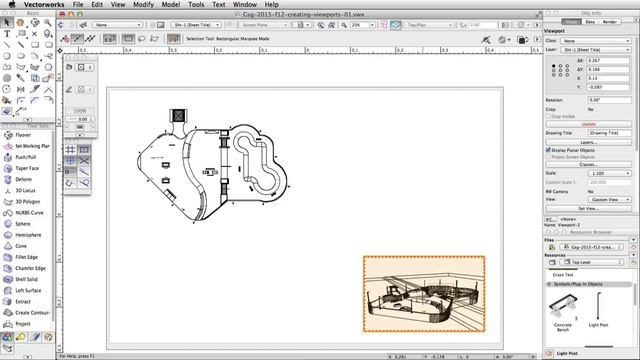Select bottom-right anchor point radio
The width and height of the screenshot is (640, 360).
pyautogui.click(x=567, y=75)
